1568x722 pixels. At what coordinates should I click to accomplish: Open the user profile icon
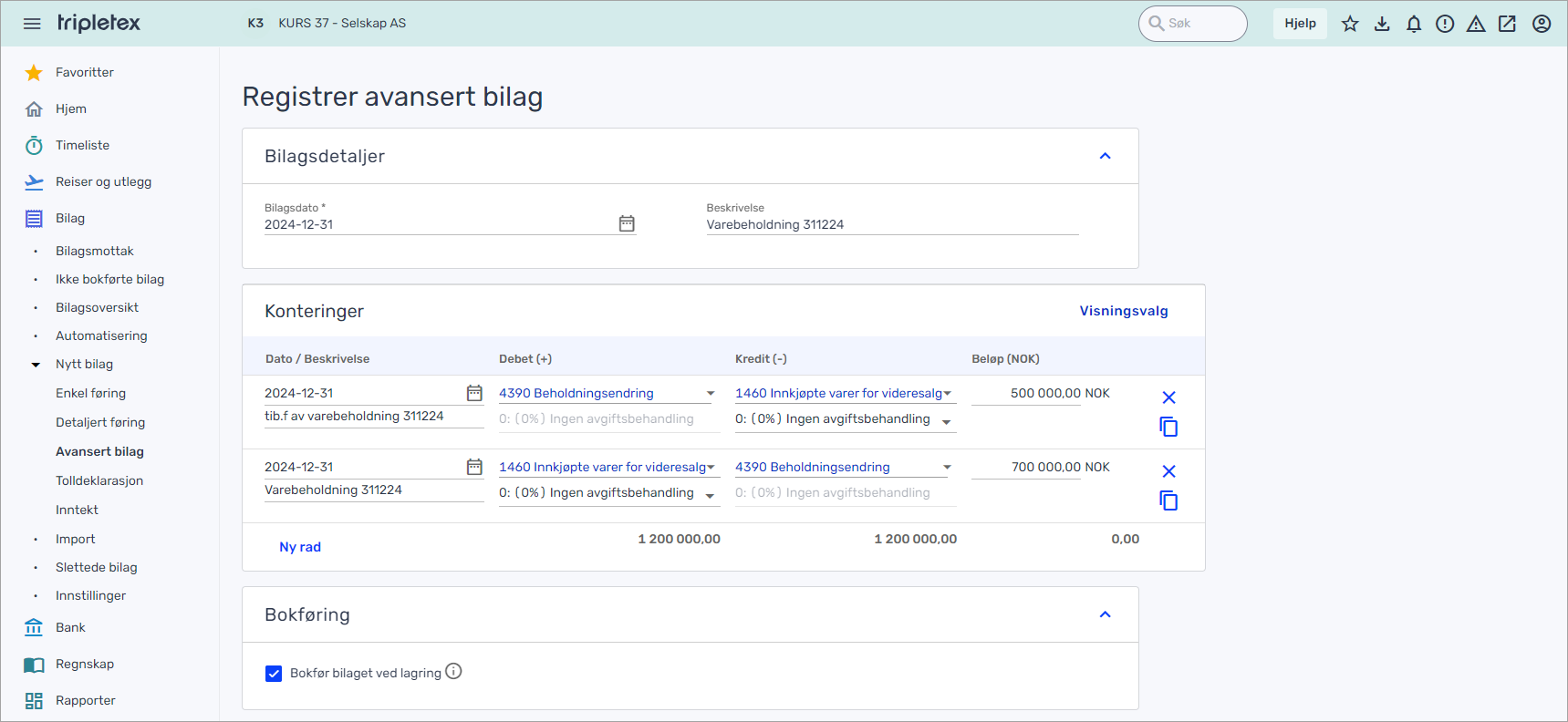click(1542, 24)
